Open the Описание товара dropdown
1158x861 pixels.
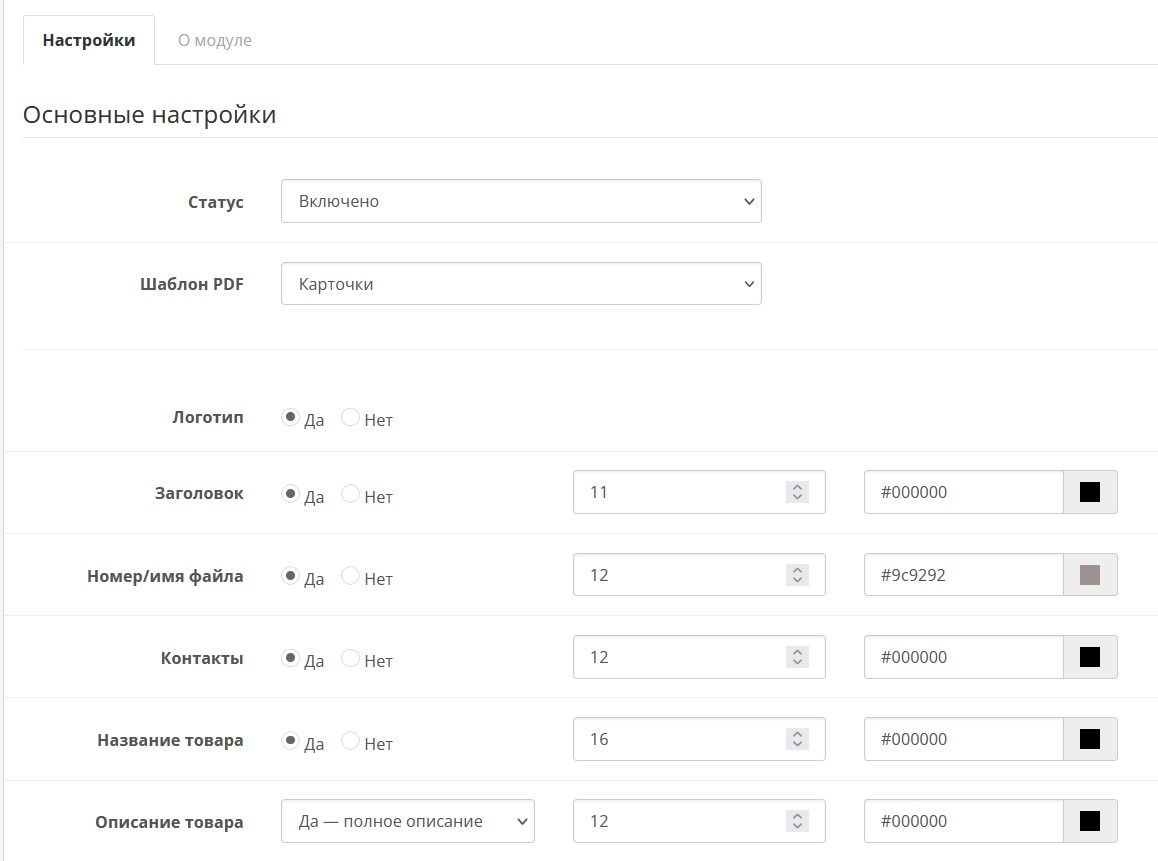407,821
